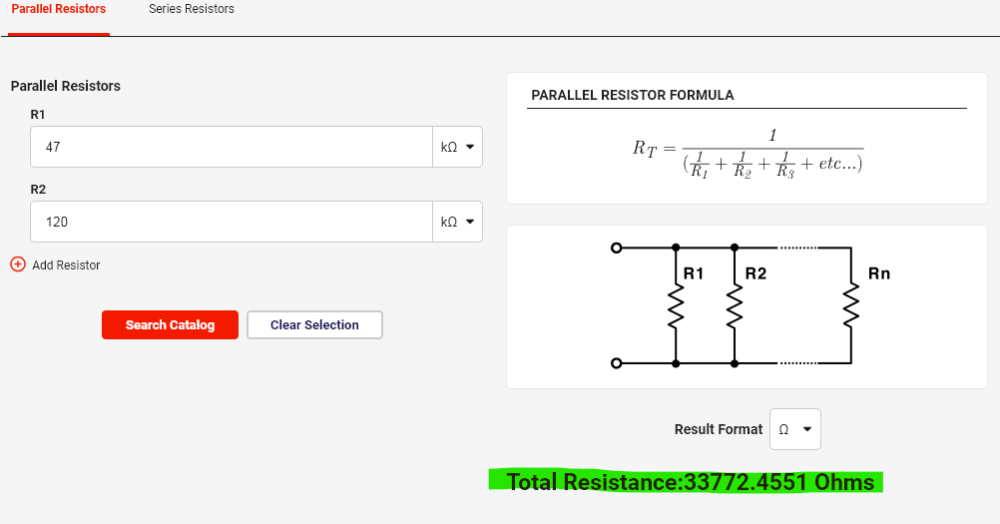Click the top open terminal circle in diagram
The height and width of the screenshot is (524, 1000).
click(x=616, y=247)
